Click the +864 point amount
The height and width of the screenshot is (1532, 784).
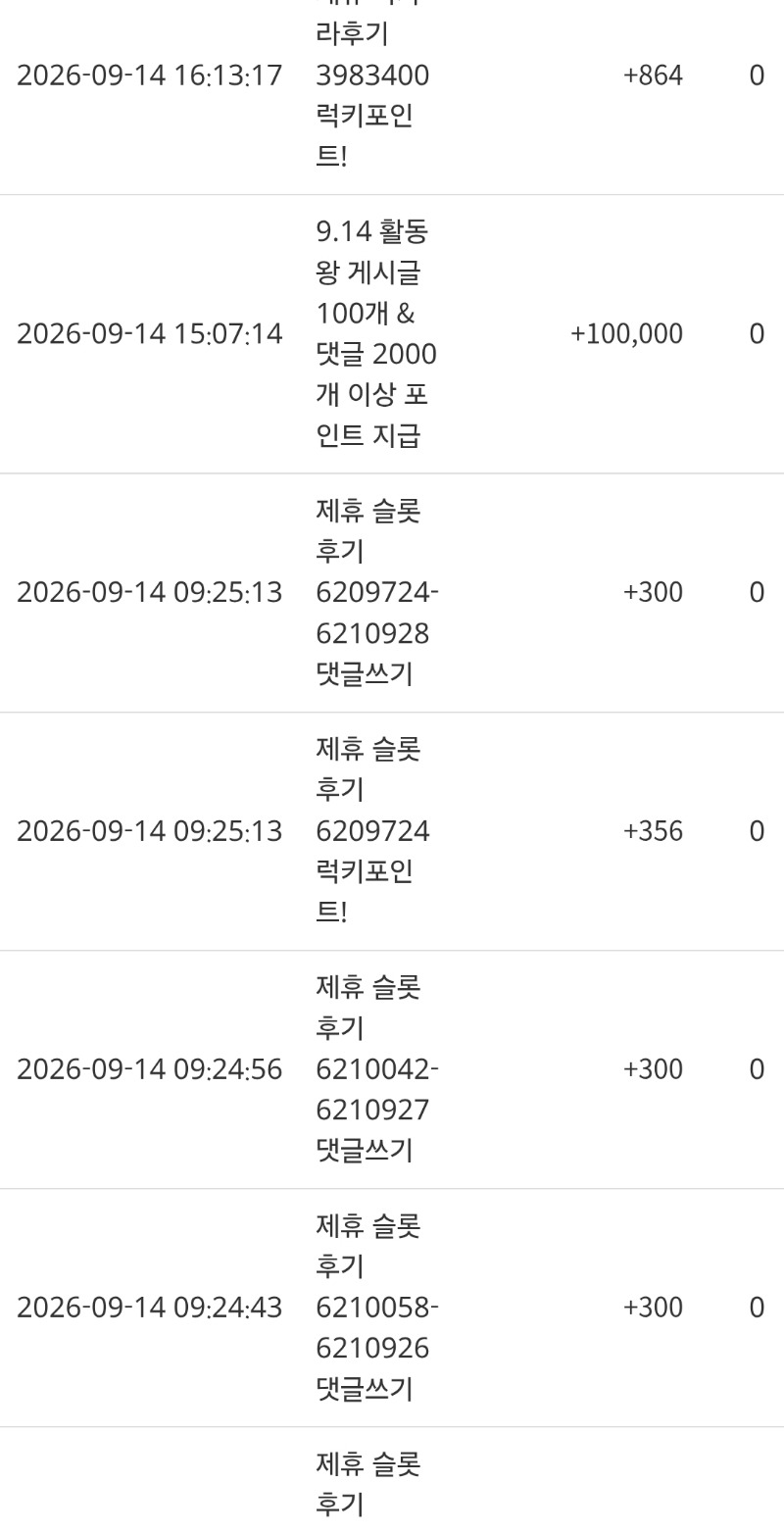[x=653, y=75]
